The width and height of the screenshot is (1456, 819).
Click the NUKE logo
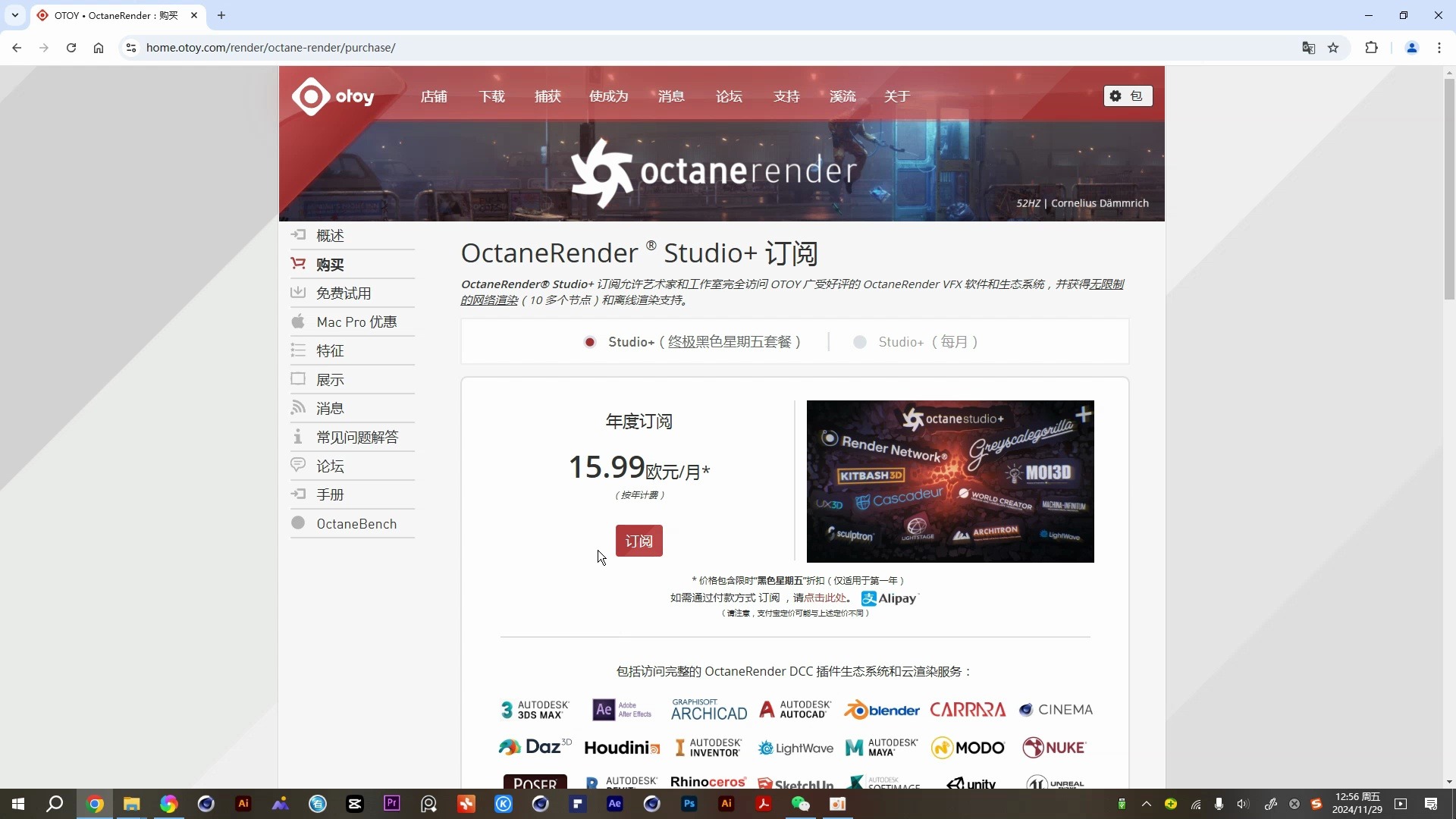point(1054,748)
